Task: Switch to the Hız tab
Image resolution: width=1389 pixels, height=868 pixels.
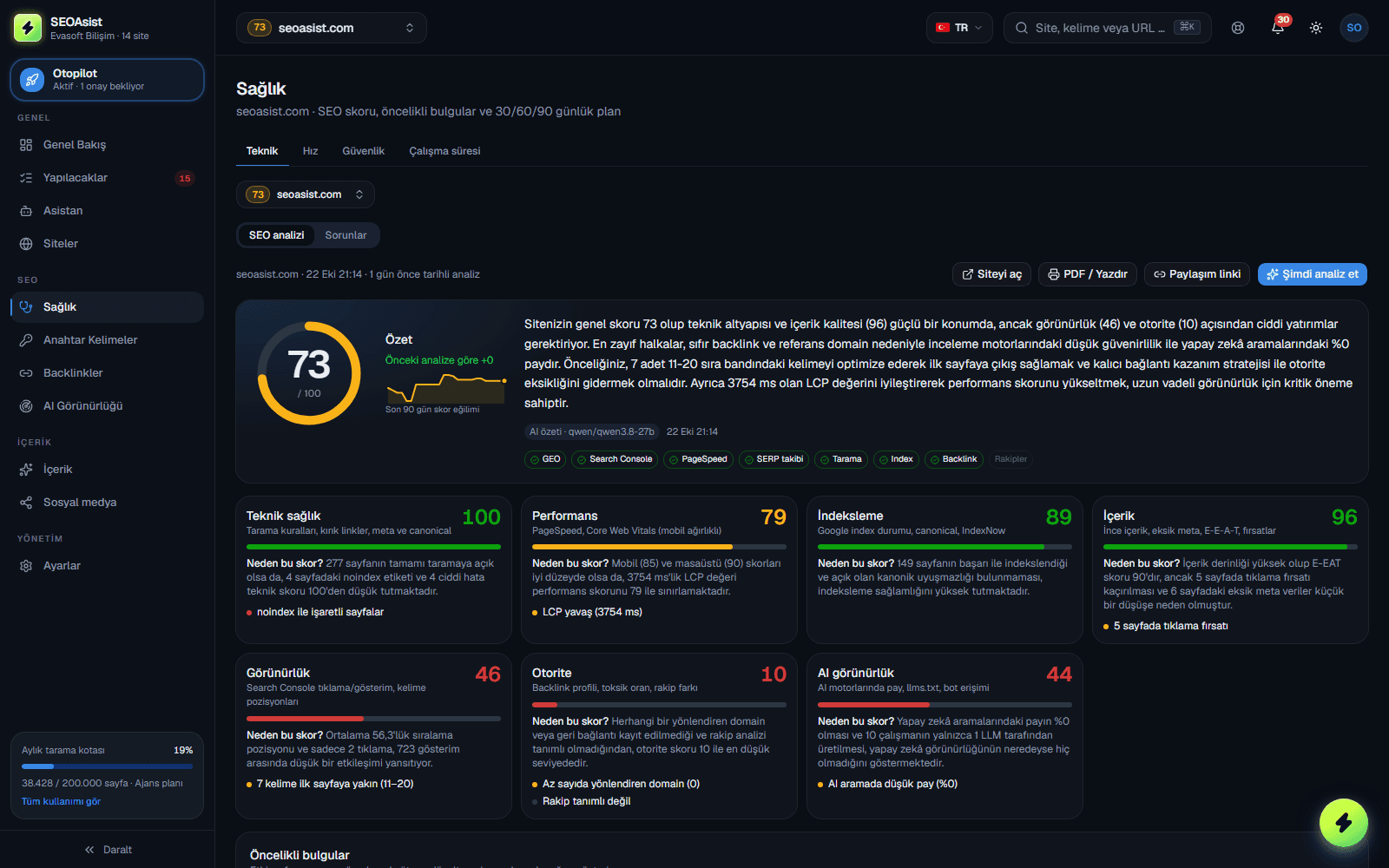Action: tap(310, 151)
